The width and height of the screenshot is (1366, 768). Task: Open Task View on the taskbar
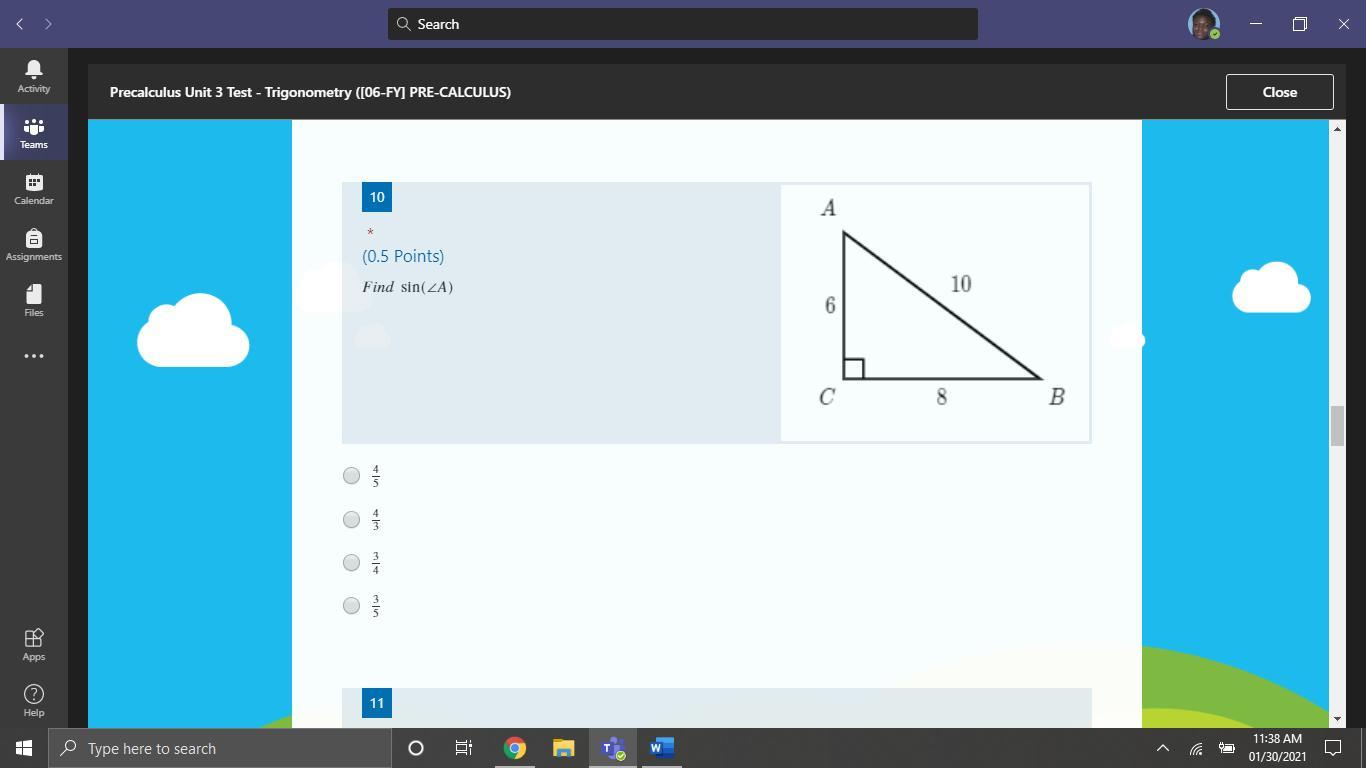tap(464, 748)
